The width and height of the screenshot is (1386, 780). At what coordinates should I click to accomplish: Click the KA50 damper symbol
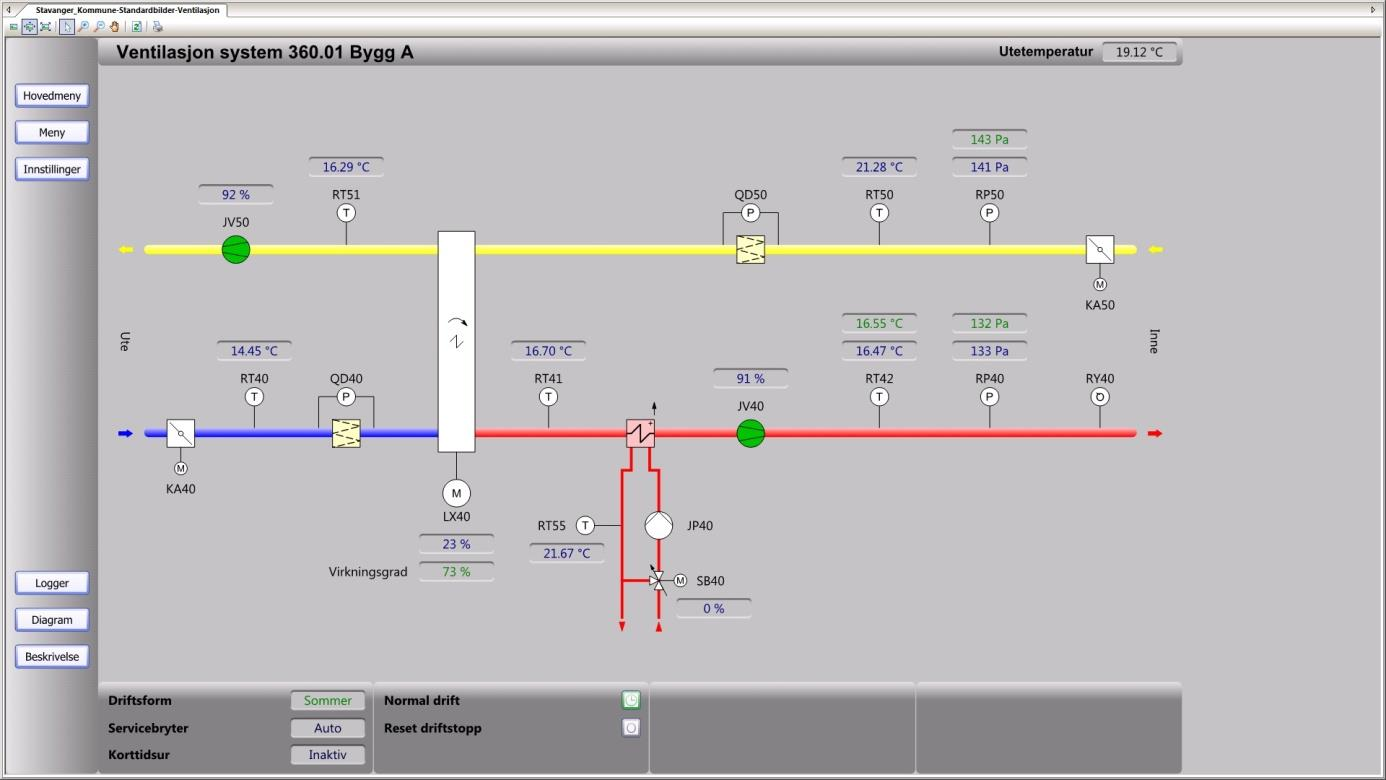pos(1100,249)
